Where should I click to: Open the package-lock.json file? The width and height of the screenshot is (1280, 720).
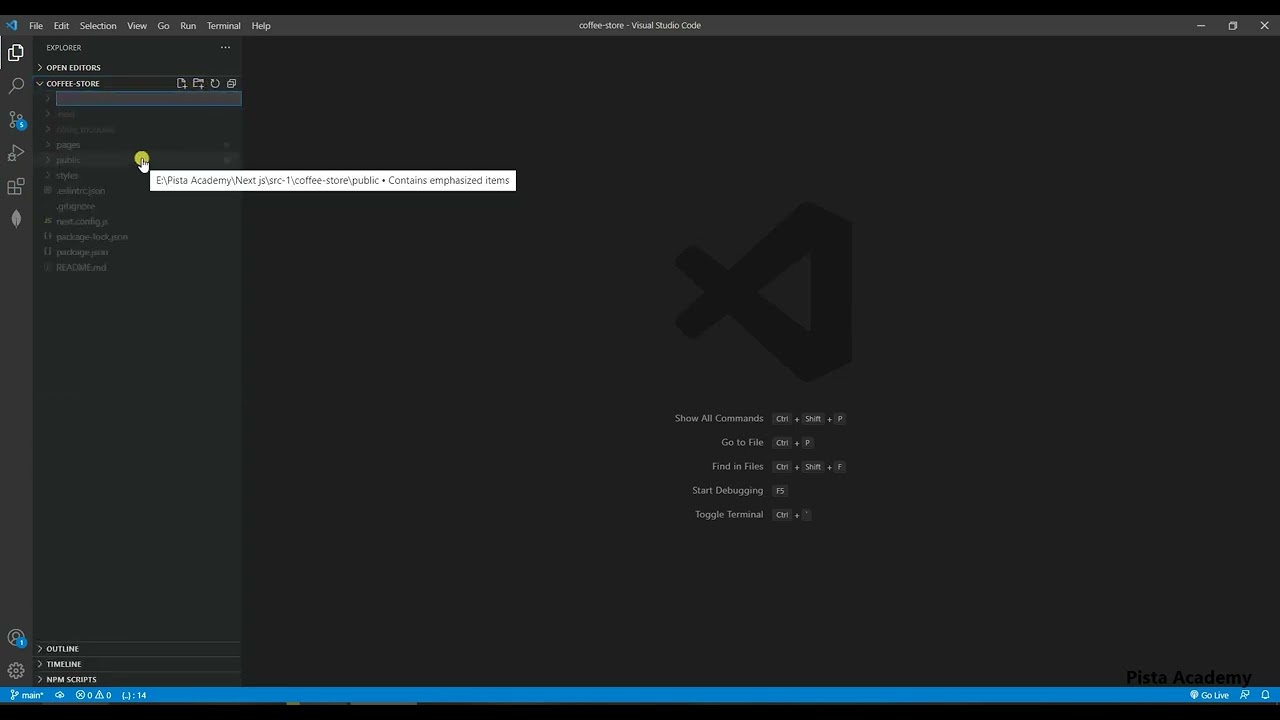tap(137, 237)
